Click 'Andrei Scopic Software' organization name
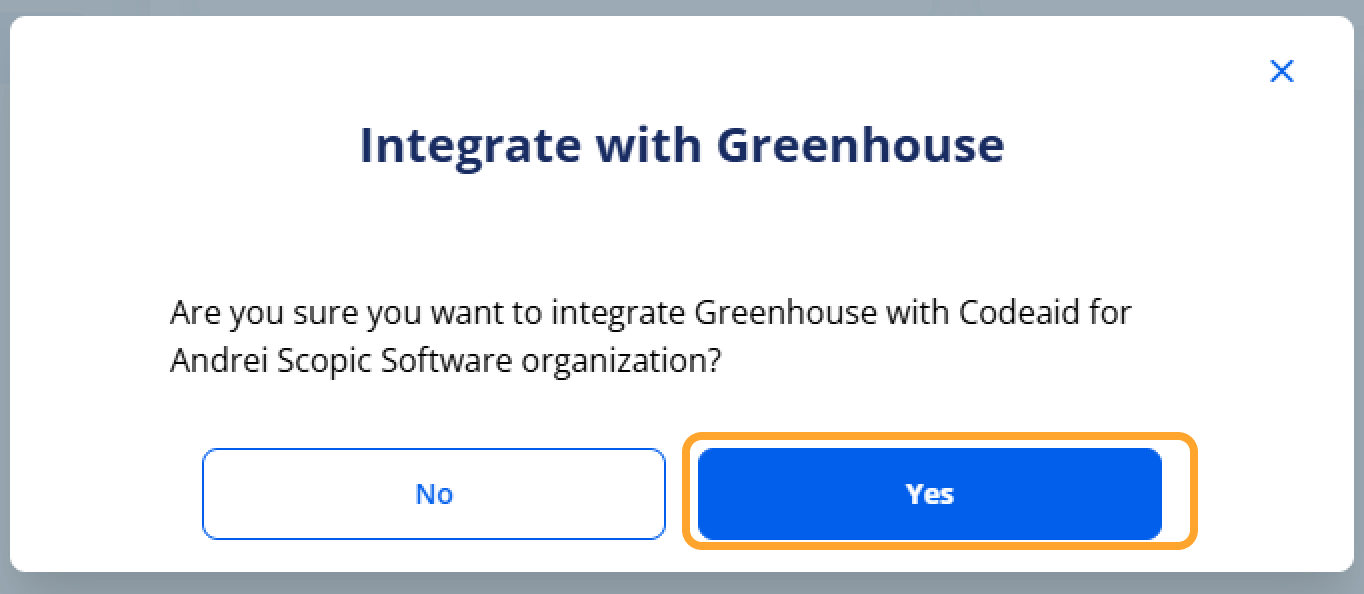Screen dimensions: 1364x594 [341, 360]
